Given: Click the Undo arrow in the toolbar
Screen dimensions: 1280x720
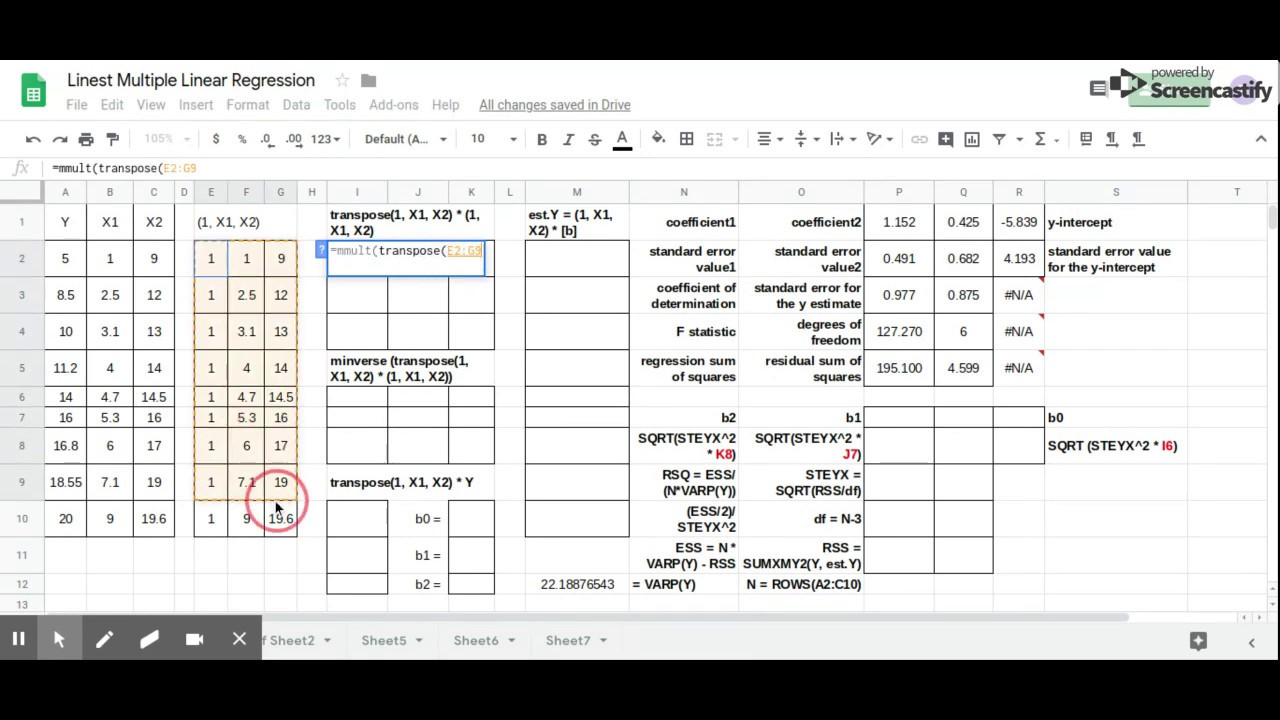Looking at the screenshot, I should pyautogui.click(x=33, y=139).
